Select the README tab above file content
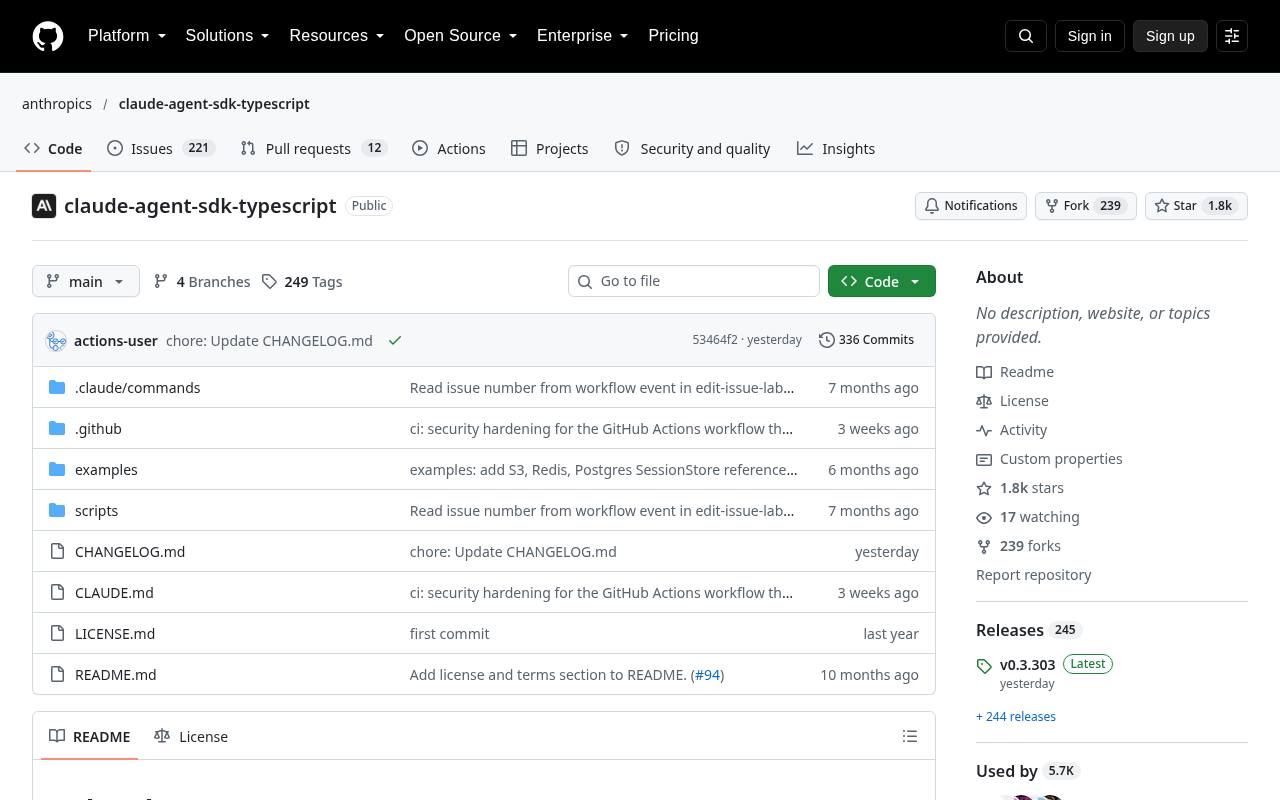This screenshot has height=800, width=1280. click(90, 736)
